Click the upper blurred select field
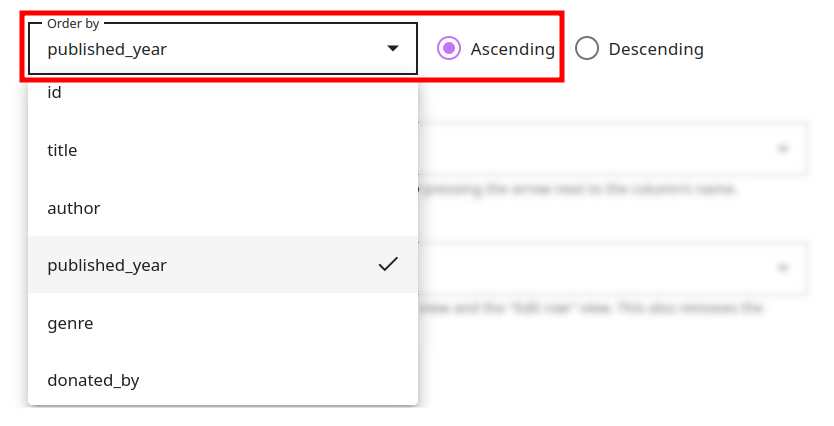This screenshot has height=426, width=834. click(600, 149)
